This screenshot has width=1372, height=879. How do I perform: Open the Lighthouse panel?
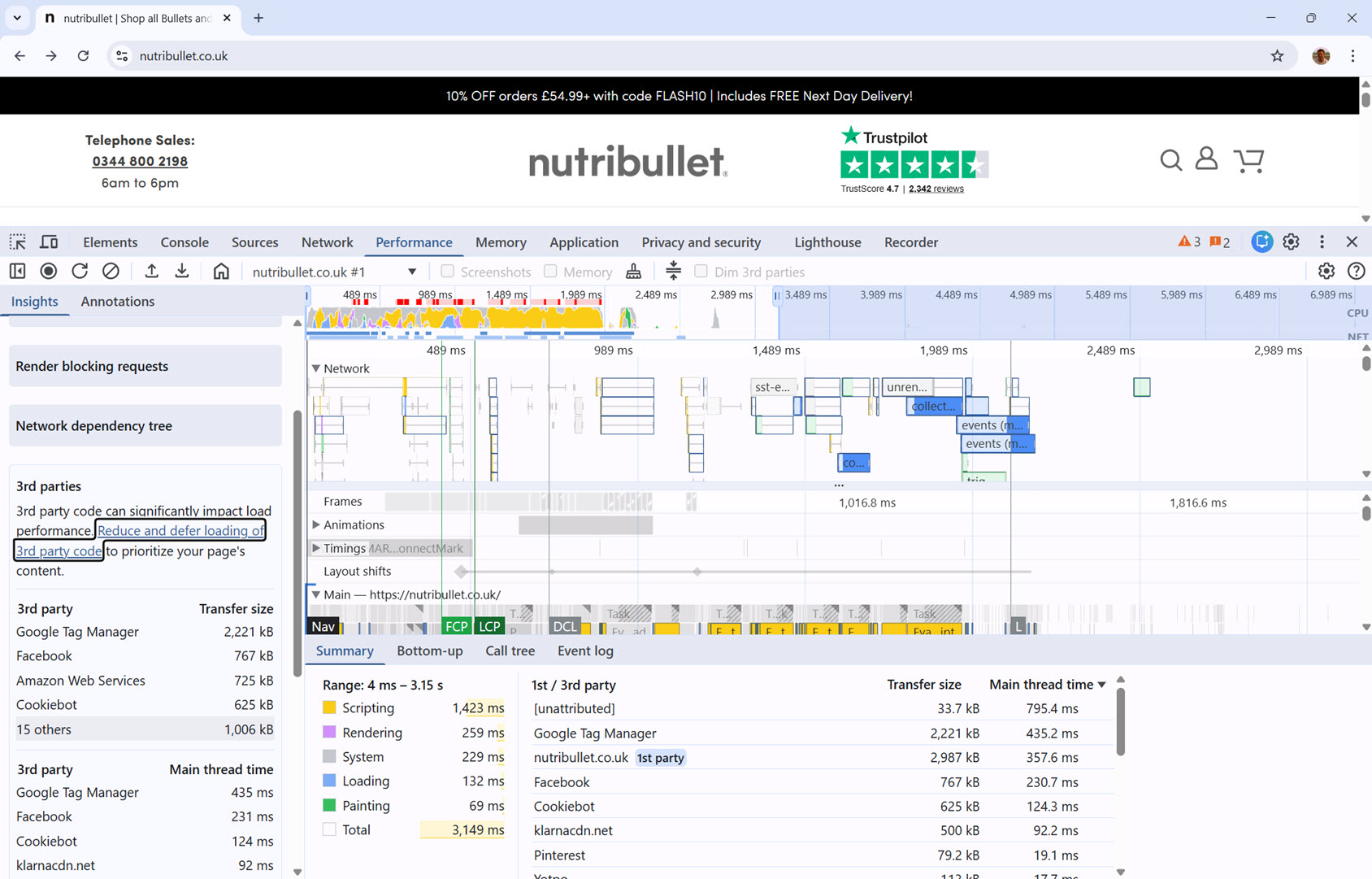tap(827, 242)
